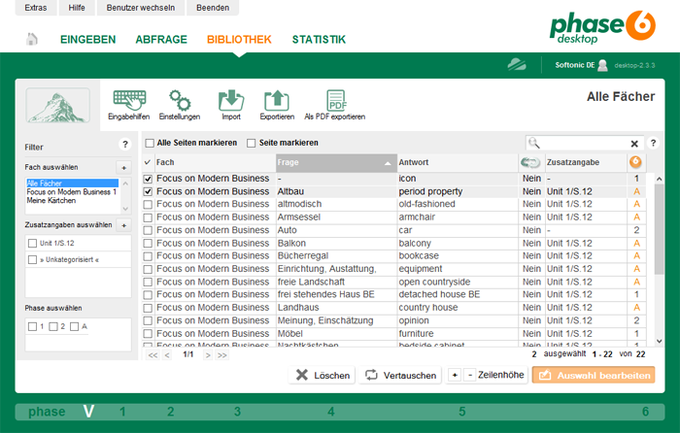680x433 pixels.
Task: Click inside the search input field
Action: [x=583, y=143]
